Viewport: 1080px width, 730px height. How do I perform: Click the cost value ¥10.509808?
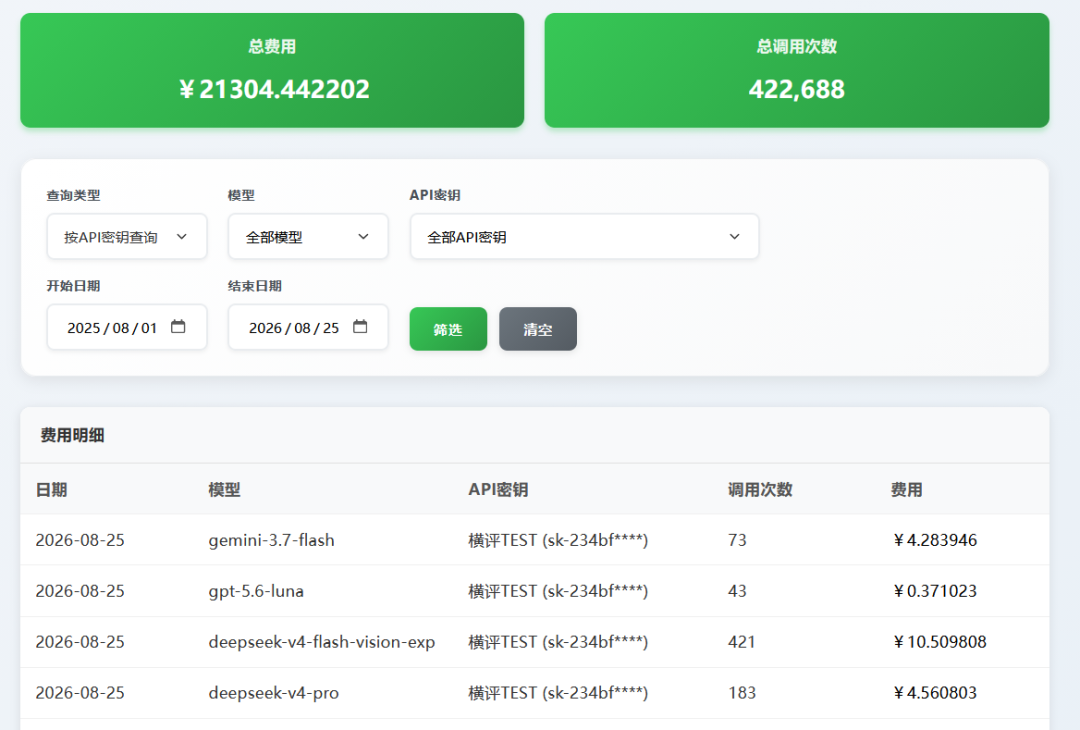pos(939,643)
